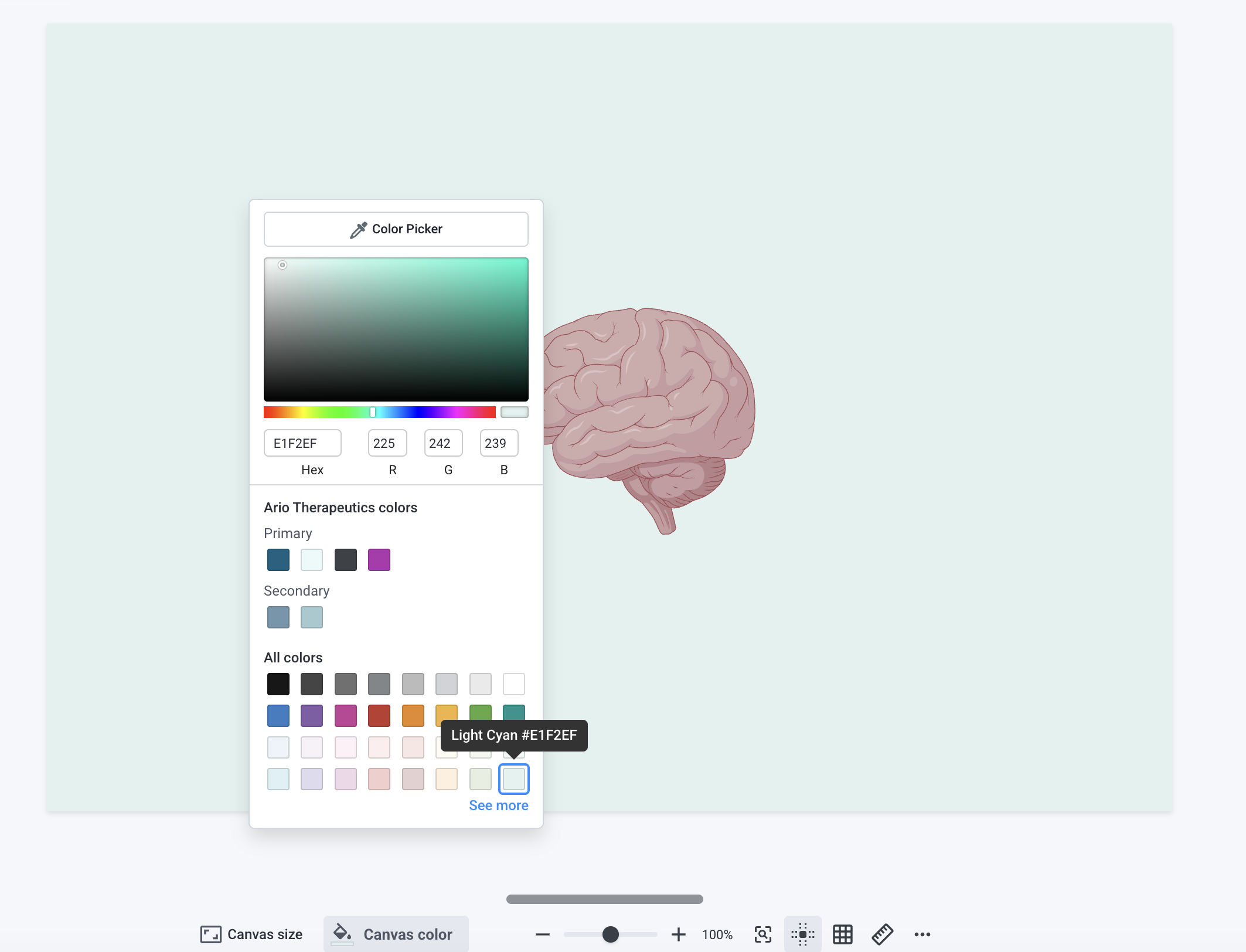1246x952 pixels.
Task: Open the three-dot more options menu
Action: pyautogui.click(x=922, y=934)
